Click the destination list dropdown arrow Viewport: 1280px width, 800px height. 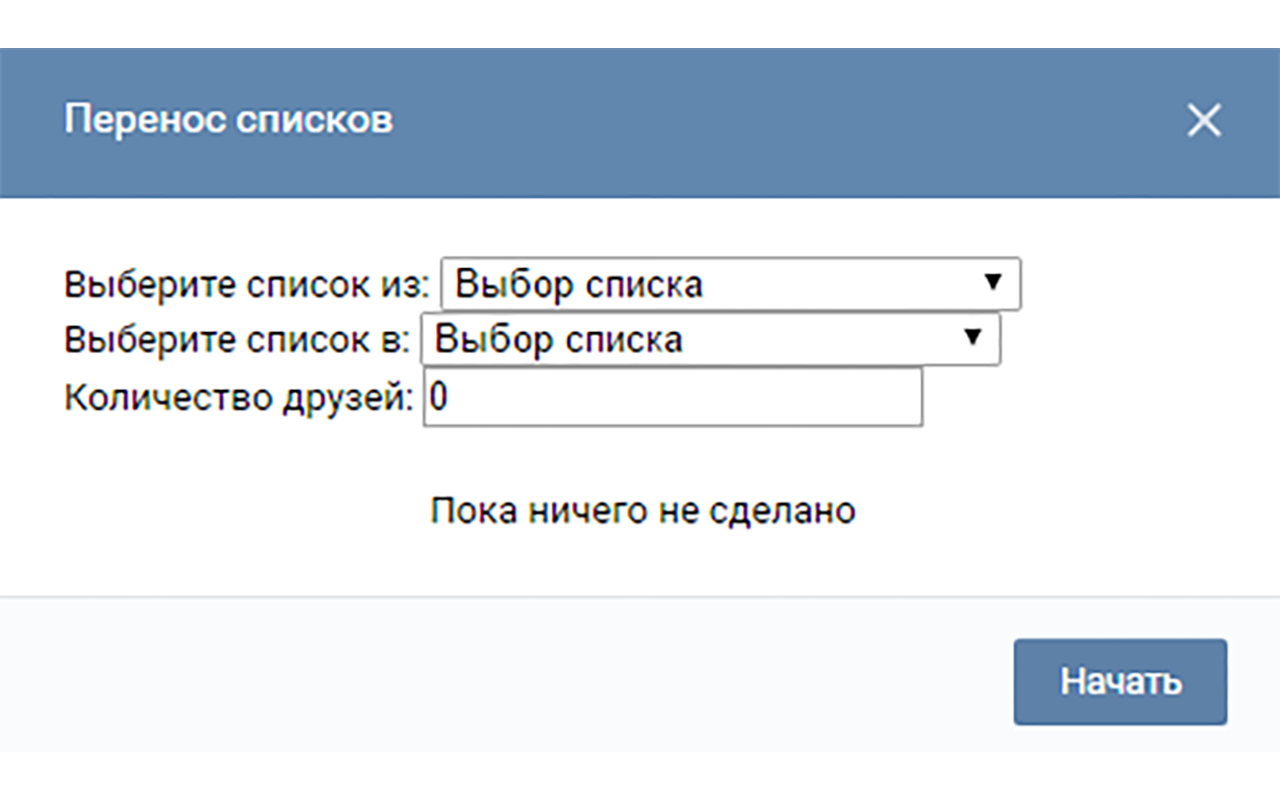[972, 339]
